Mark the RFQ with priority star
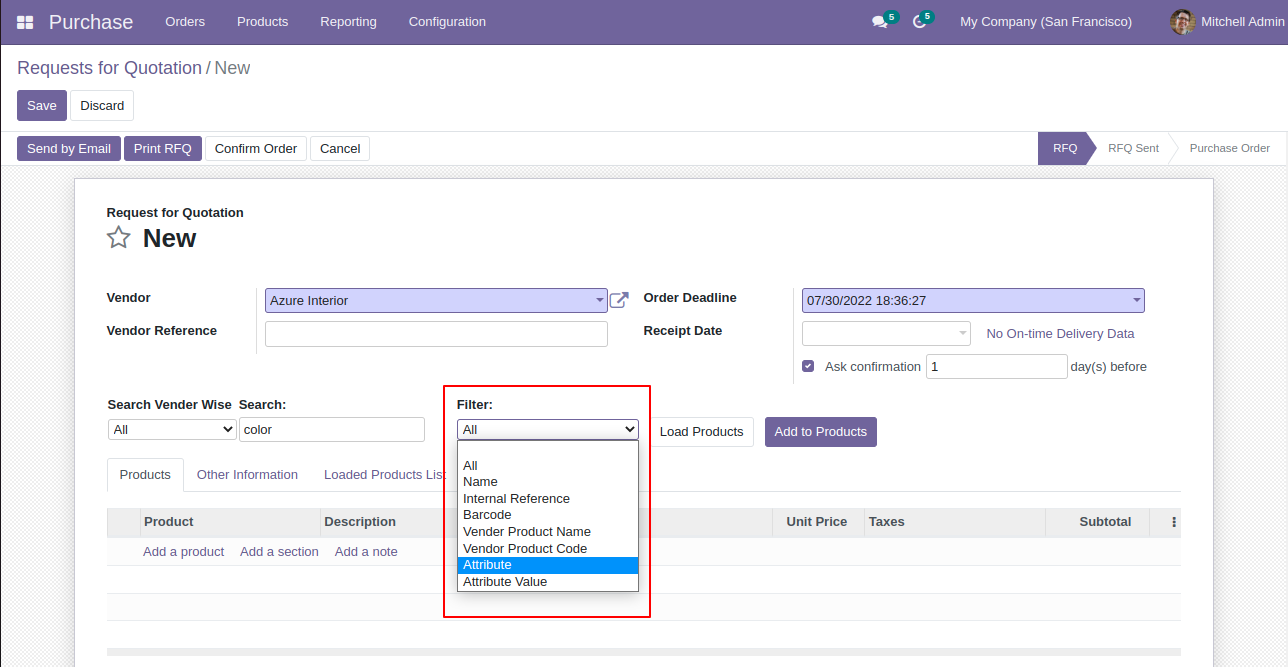Viewport: 1288px width, 667px height. click(119, 238)
